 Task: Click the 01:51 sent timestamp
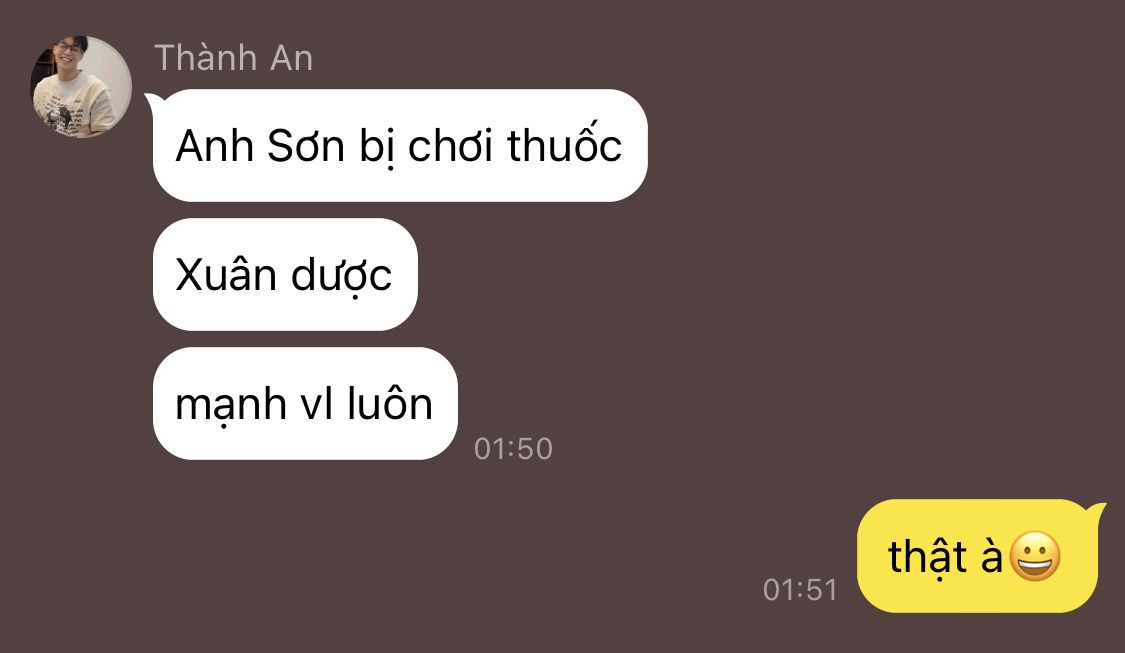[x=800, y=590]
